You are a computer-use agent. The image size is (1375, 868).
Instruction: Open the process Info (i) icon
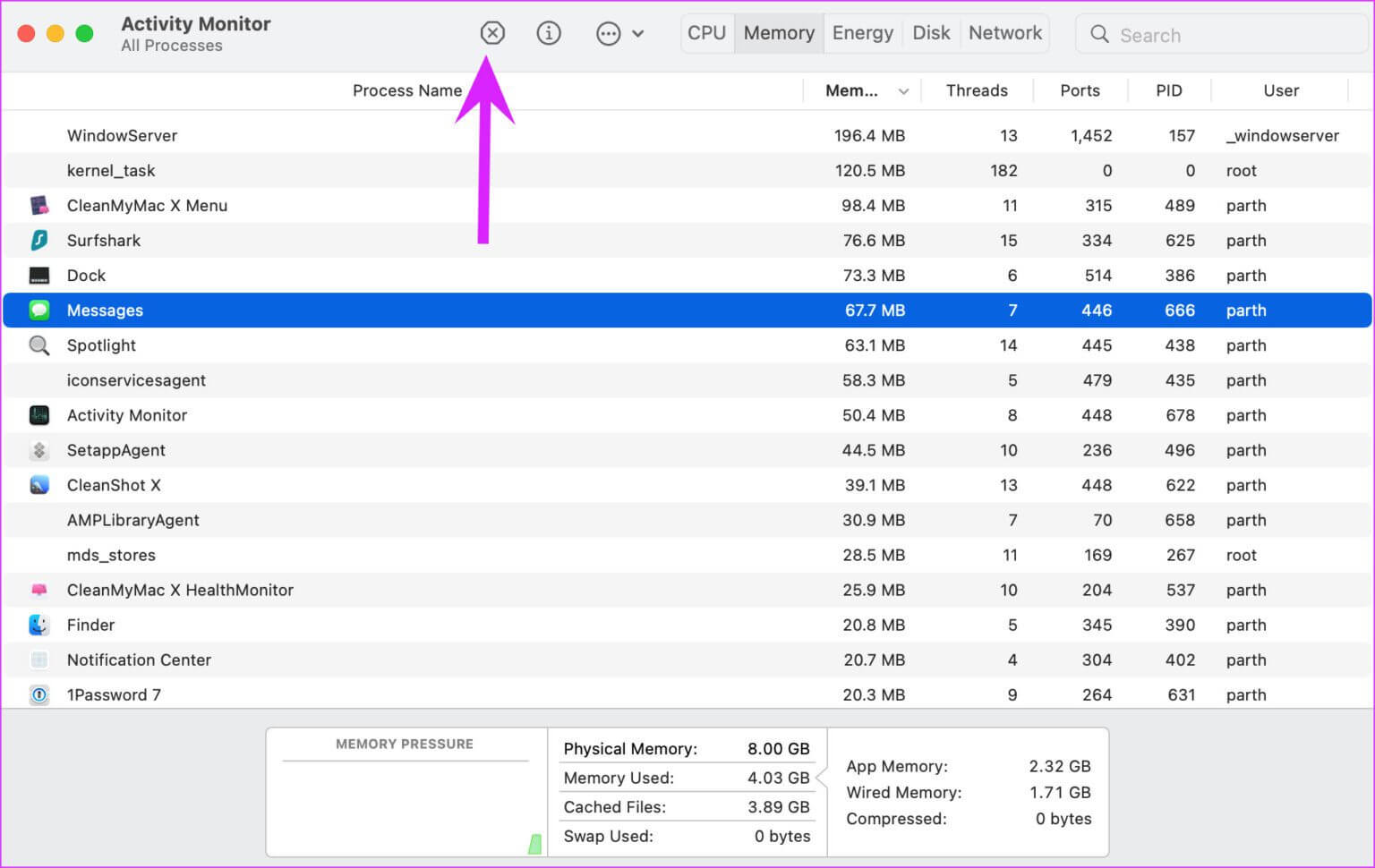(549, 34)
